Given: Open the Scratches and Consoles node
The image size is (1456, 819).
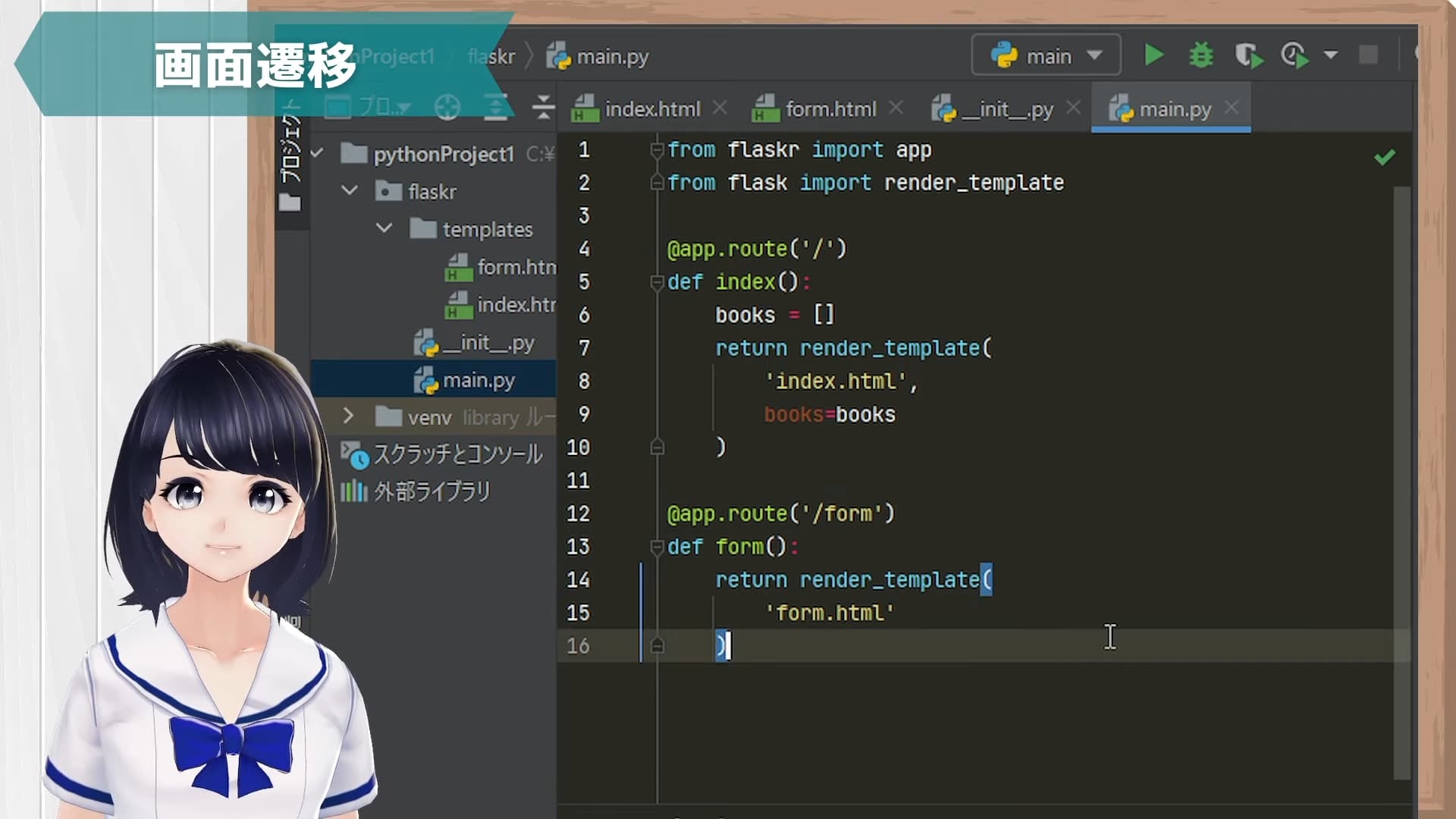Looking at the screenshot, I should pyautogui.click(x=457, y=454).
